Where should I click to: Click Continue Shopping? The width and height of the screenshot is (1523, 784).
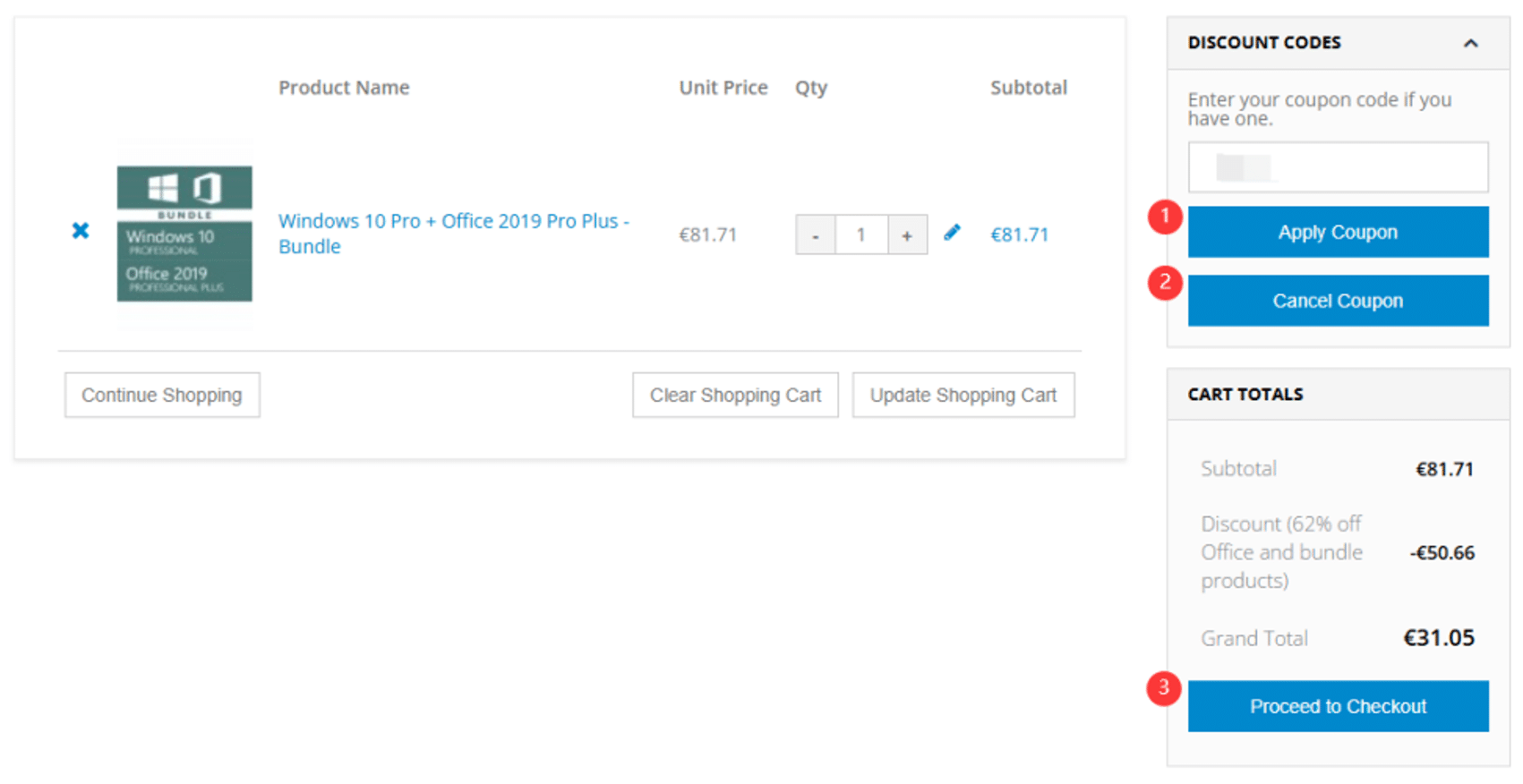(162, 396)
